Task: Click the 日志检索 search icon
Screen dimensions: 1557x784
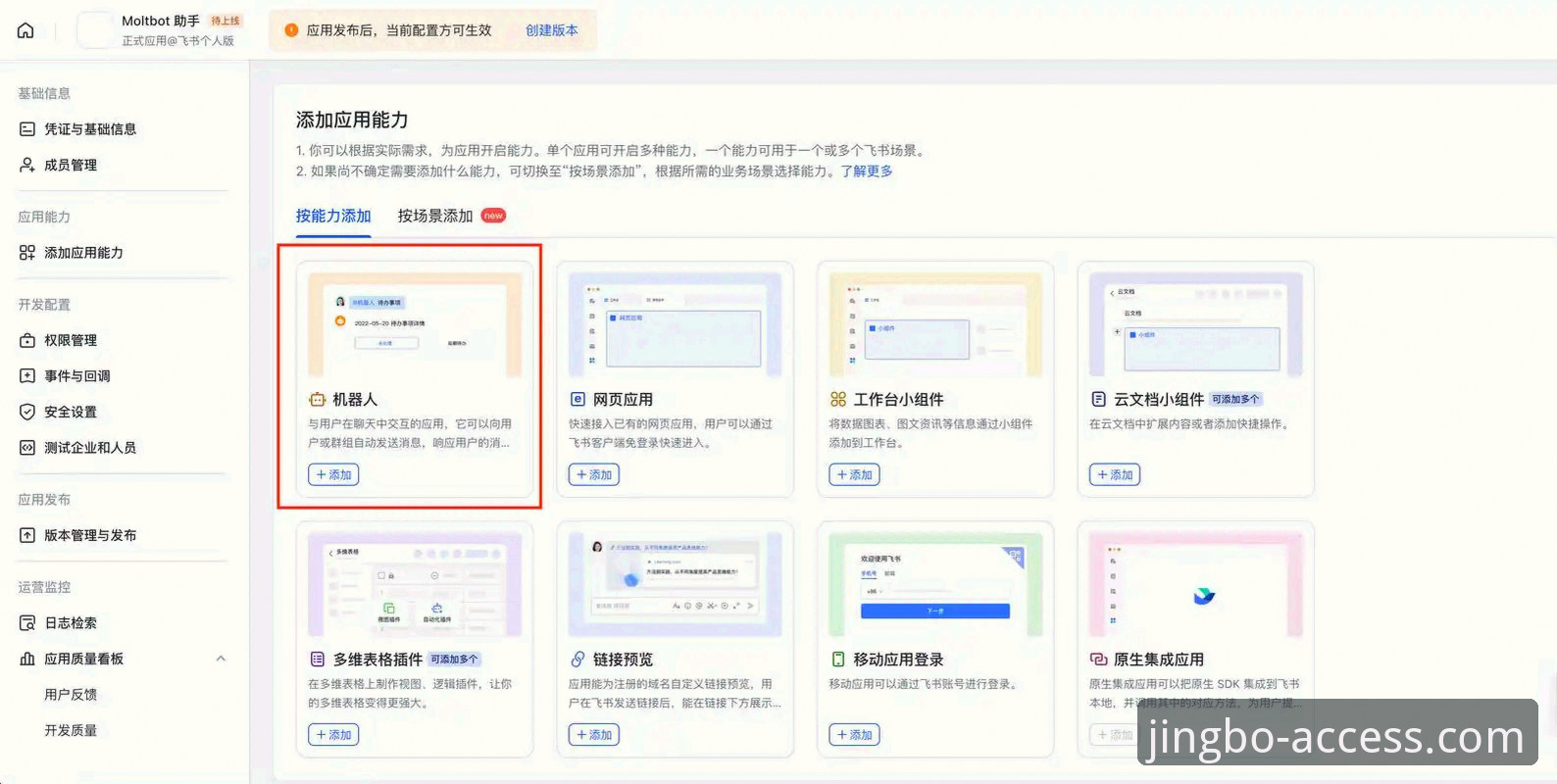Action: tap(27, 623)
